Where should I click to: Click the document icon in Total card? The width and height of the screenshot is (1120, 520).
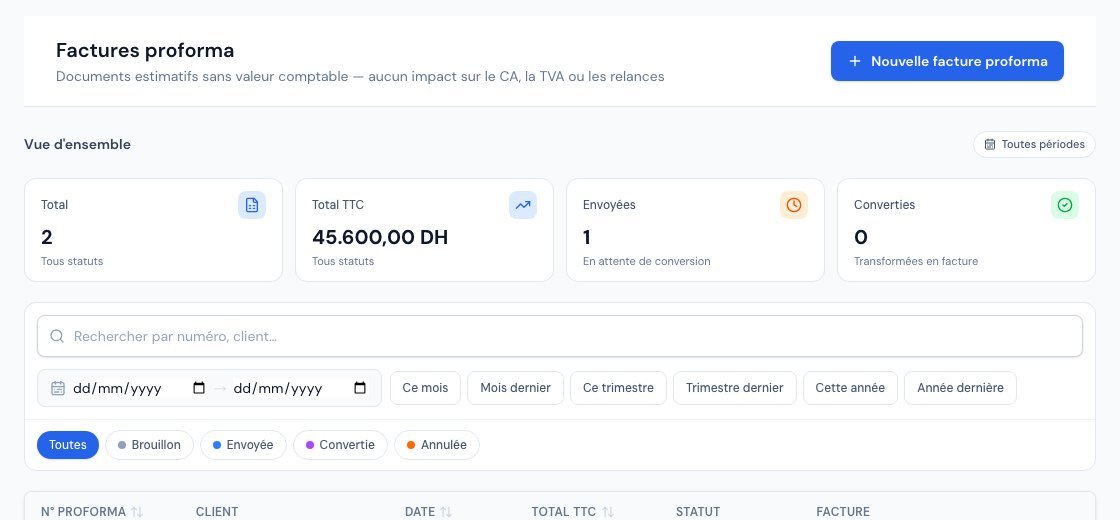[251, 205]
